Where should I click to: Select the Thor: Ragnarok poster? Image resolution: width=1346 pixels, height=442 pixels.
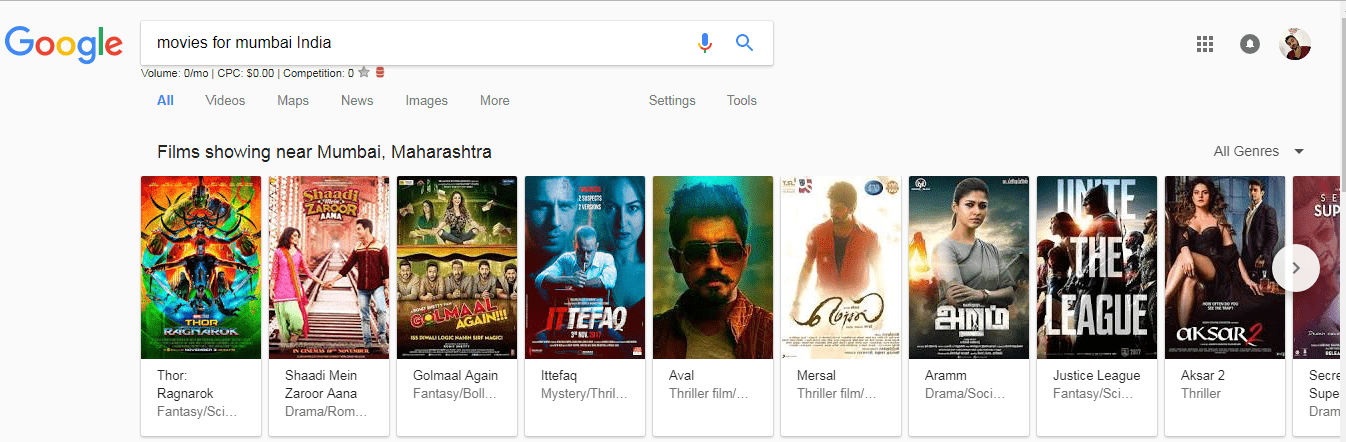coord(201,267)
